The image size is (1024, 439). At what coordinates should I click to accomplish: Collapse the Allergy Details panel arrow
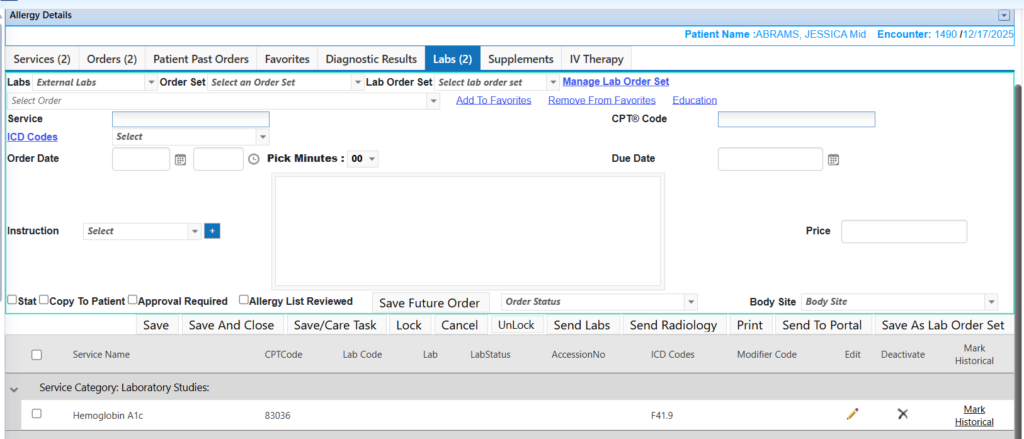click(1003, 15)
